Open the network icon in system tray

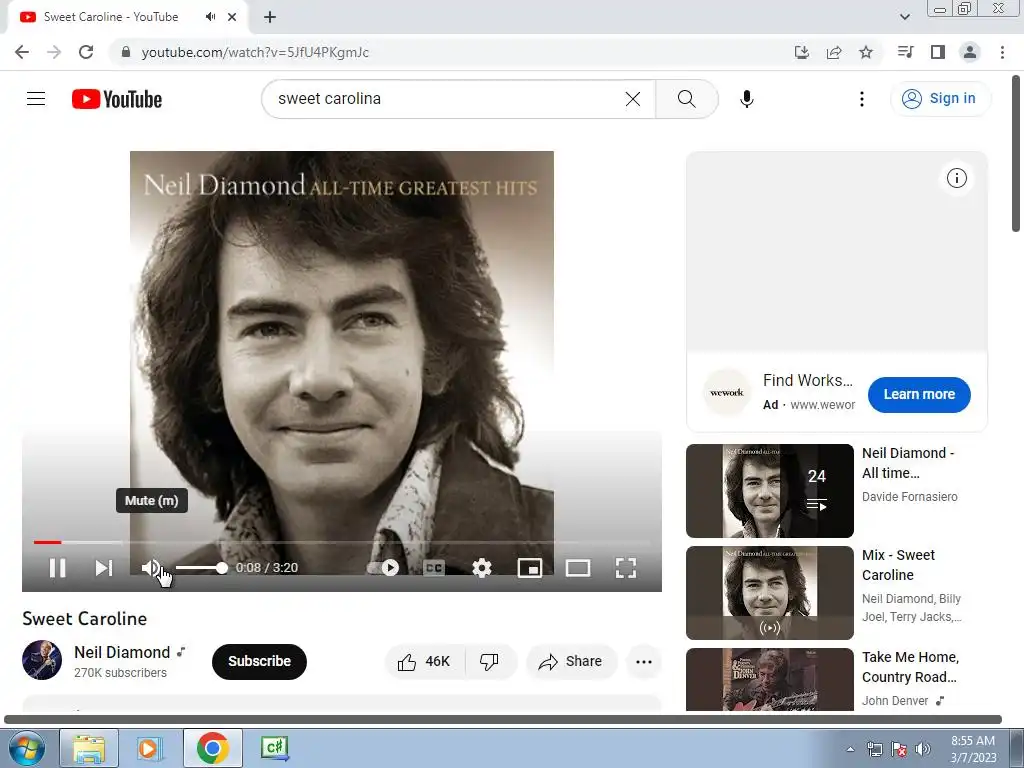point(874,749)
